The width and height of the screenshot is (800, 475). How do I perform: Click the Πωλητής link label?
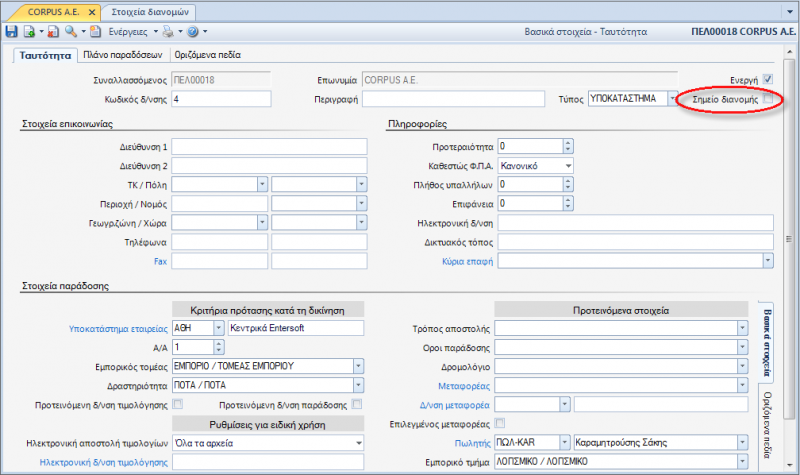[472, 443]
